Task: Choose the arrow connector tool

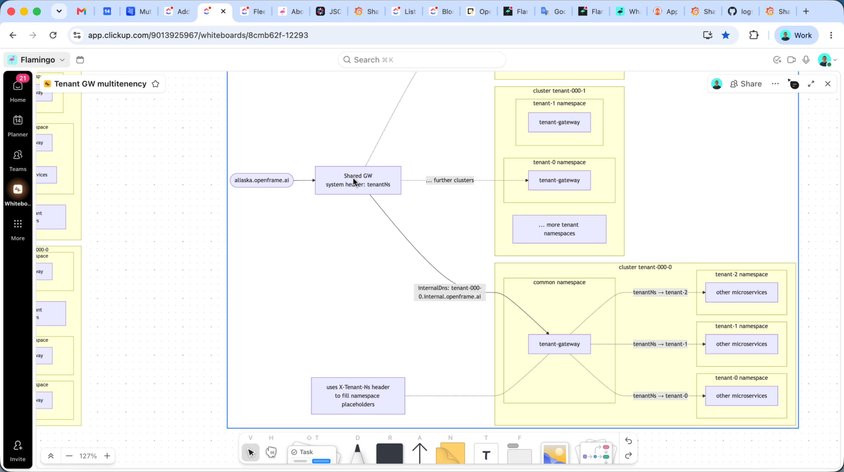Action: pos(419,453)
